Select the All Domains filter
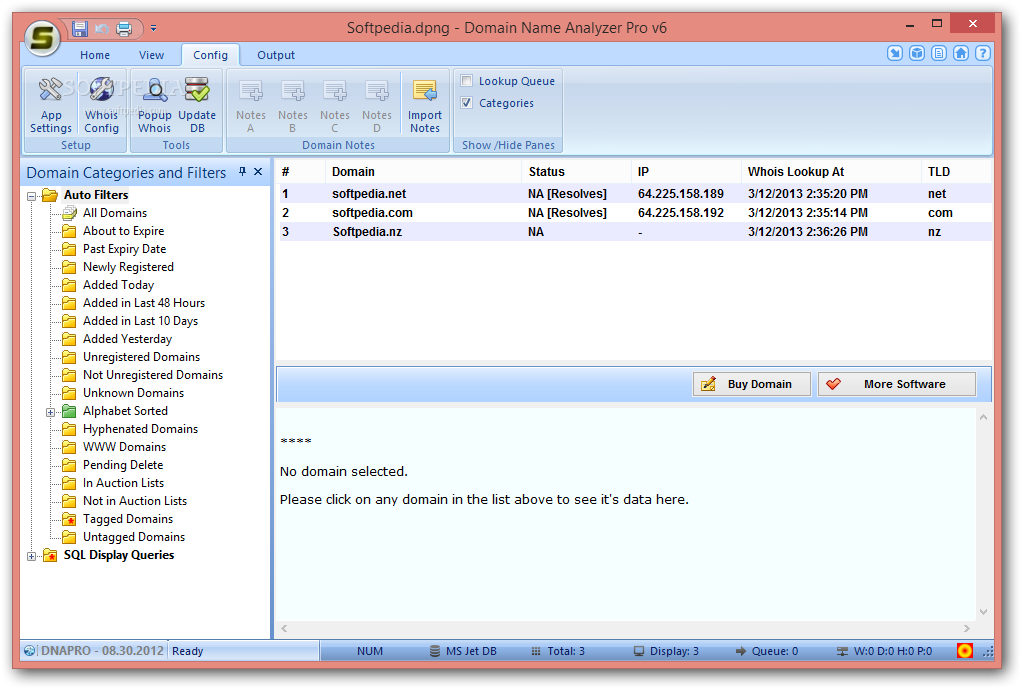The image size is (1022, 689). pyautogui.click(x=115, y=213)
